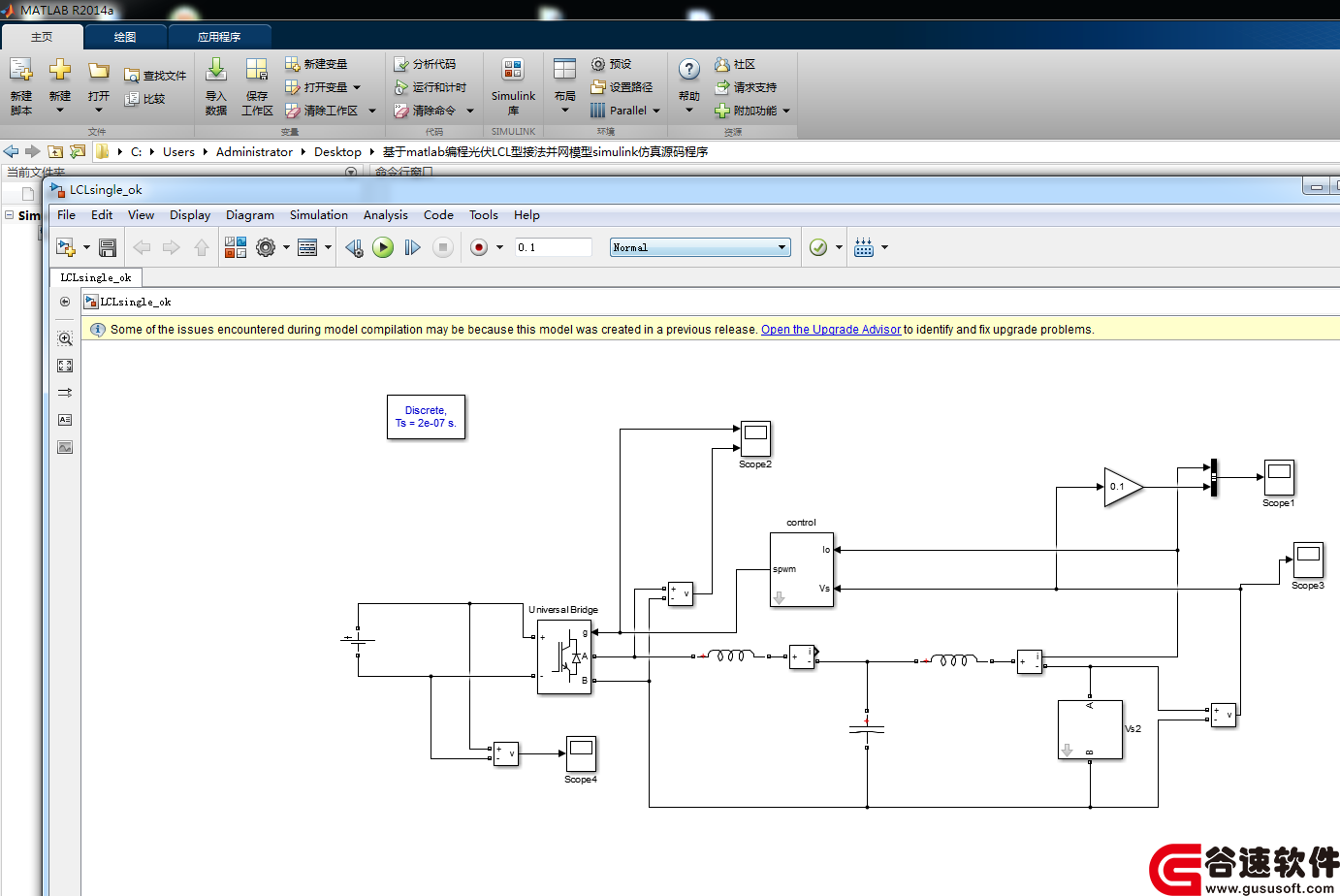Click Administrator in folder path
Image resolution: width=1340 pixels, height=896 pixels.
[x=254, y=152]
